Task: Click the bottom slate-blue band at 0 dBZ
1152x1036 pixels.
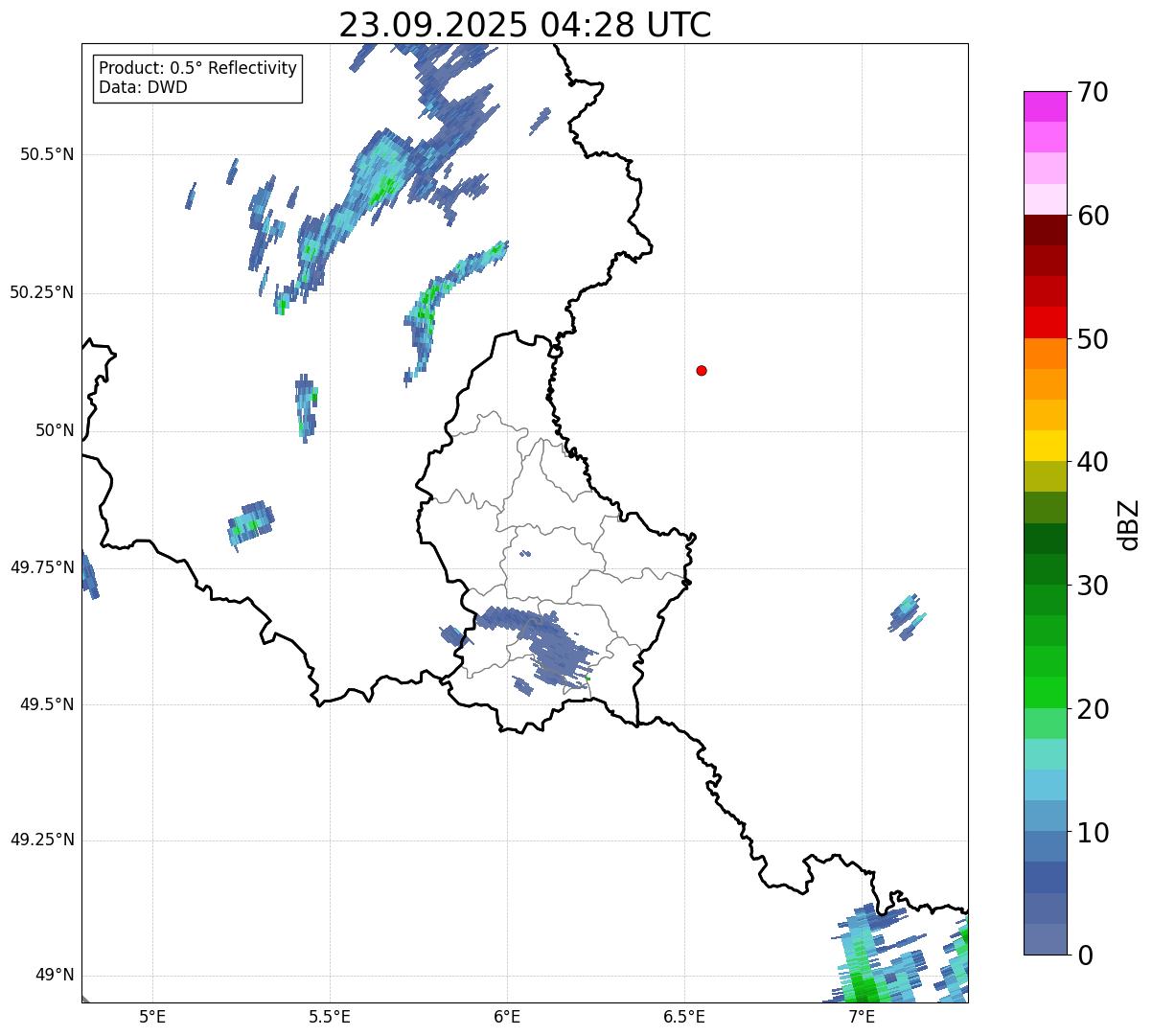Action: tap(1045, 939)
